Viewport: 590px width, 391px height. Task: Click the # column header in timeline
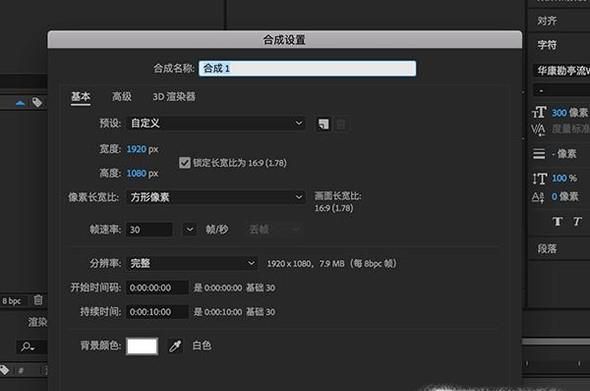(21, 371)
